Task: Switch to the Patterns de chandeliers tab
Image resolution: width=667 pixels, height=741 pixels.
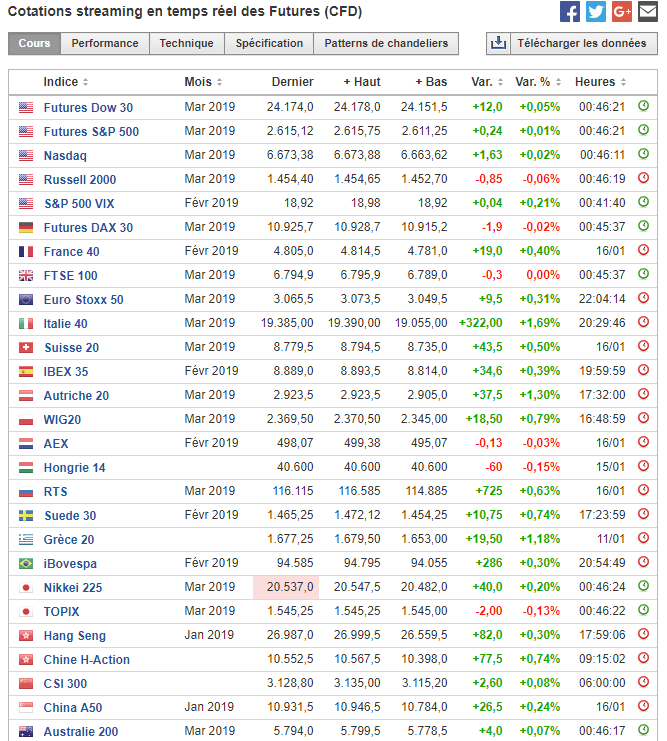Action: (386, 43)
